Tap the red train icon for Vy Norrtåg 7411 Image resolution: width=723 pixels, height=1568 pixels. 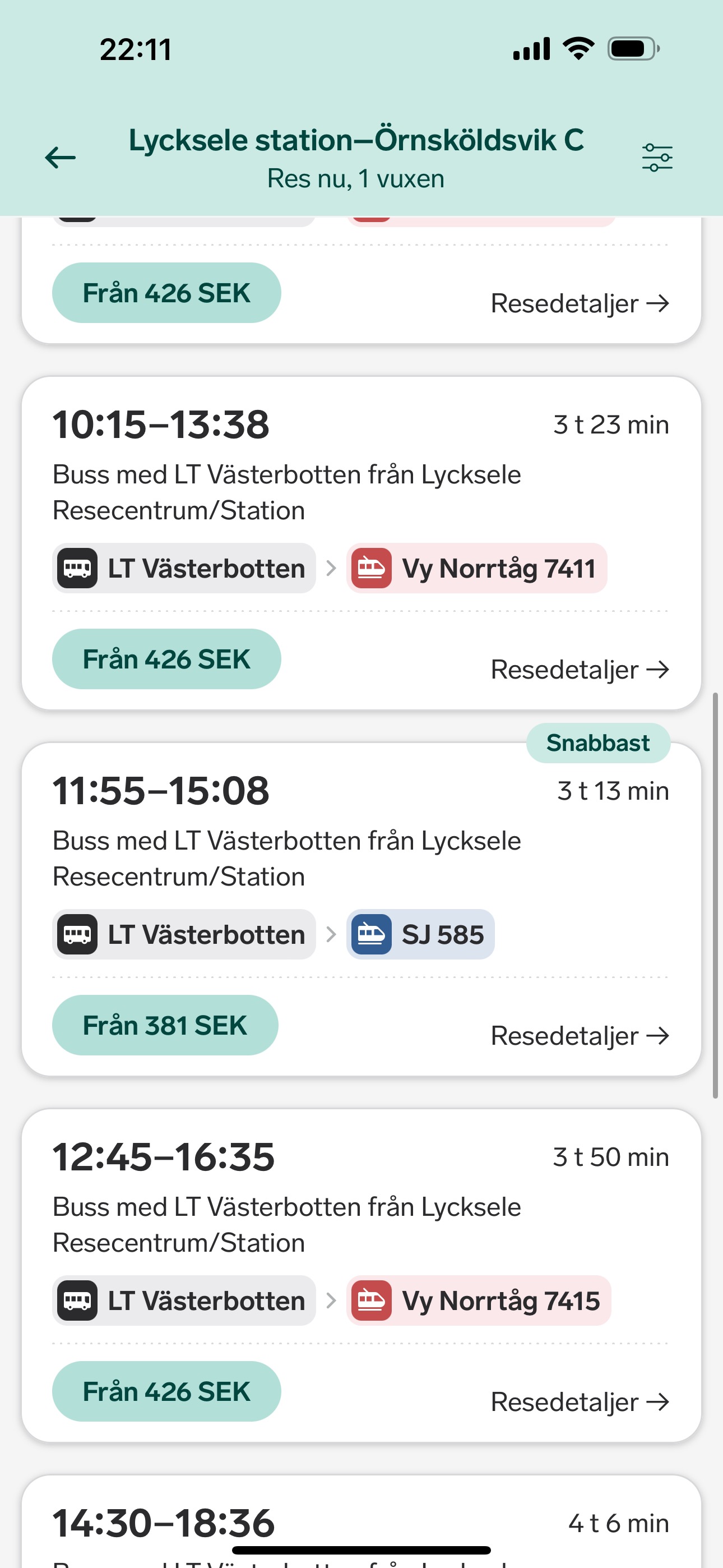371,569
